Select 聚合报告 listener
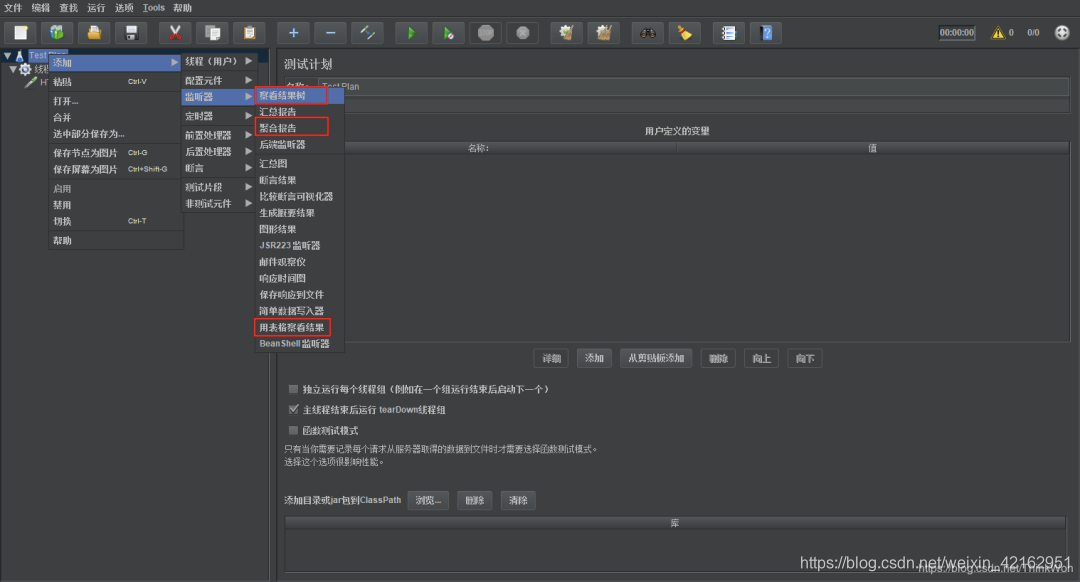 click(x=300, y=128)
